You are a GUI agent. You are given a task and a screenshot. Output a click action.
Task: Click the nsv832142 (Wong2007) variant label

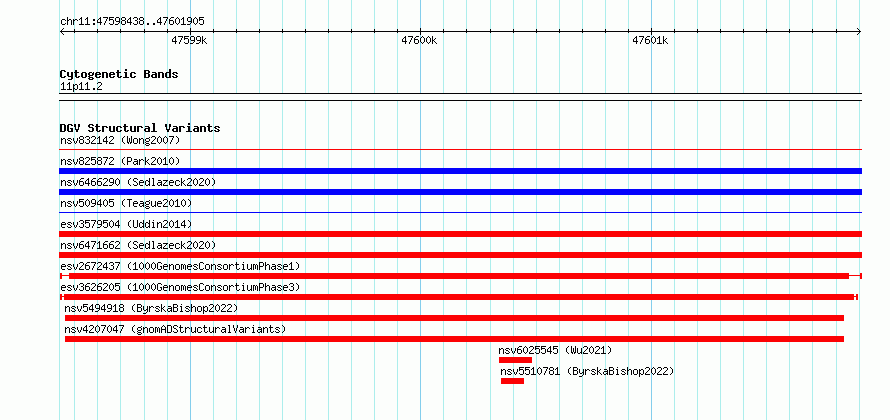[120, 140]
